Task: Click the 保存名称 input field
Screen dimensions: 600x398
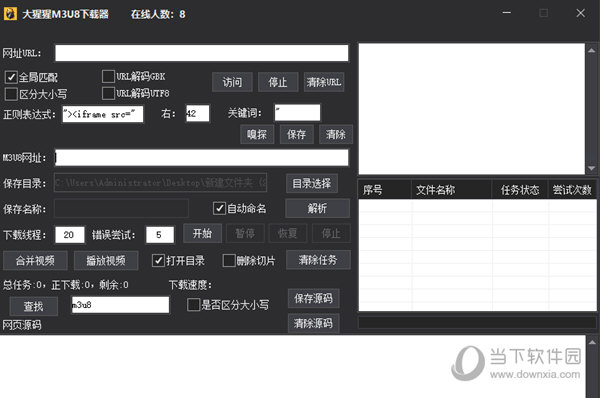Action: click(x=121, y=209)
